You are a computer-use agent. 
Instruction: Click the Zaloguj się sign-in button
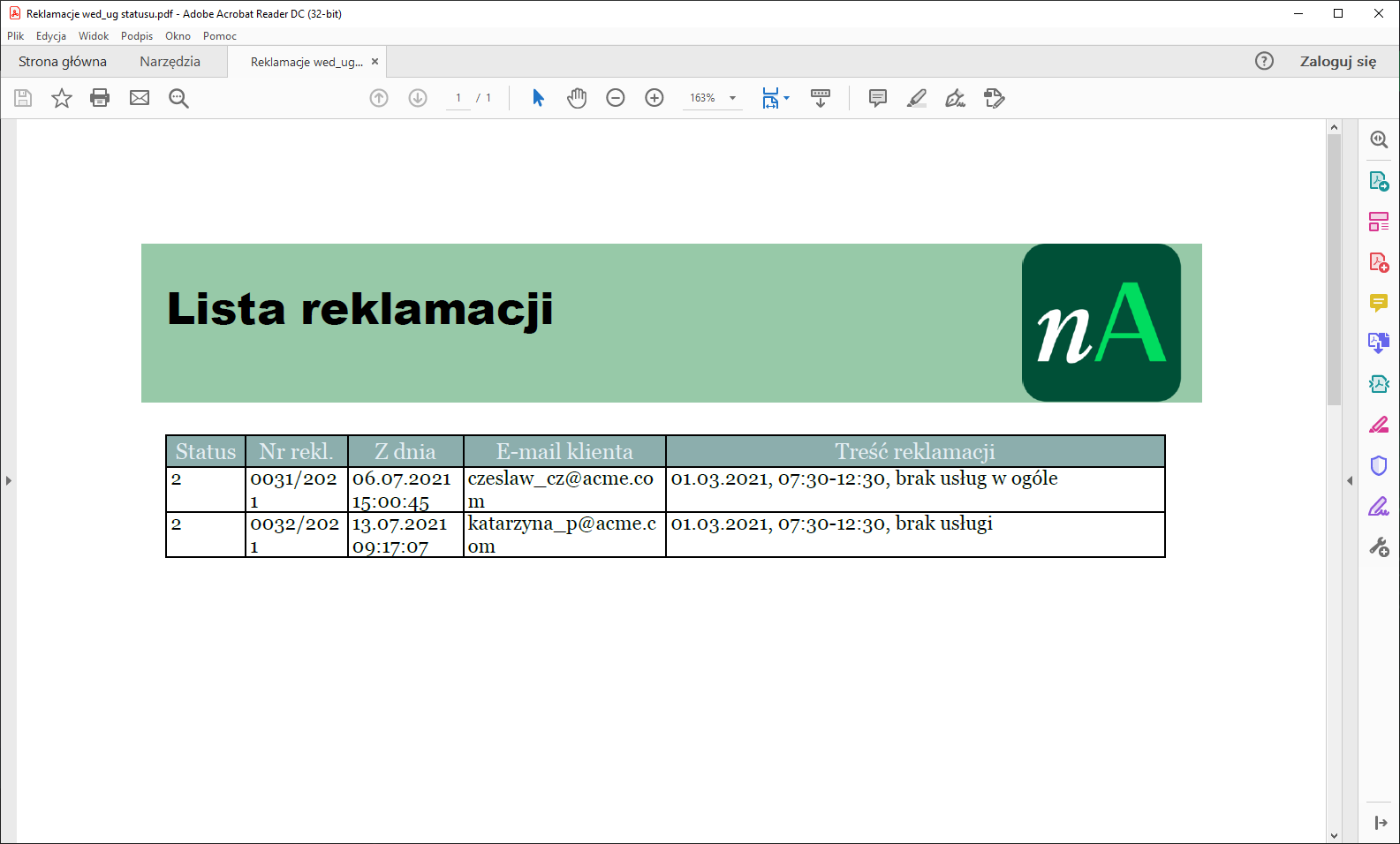point(1337,62)
